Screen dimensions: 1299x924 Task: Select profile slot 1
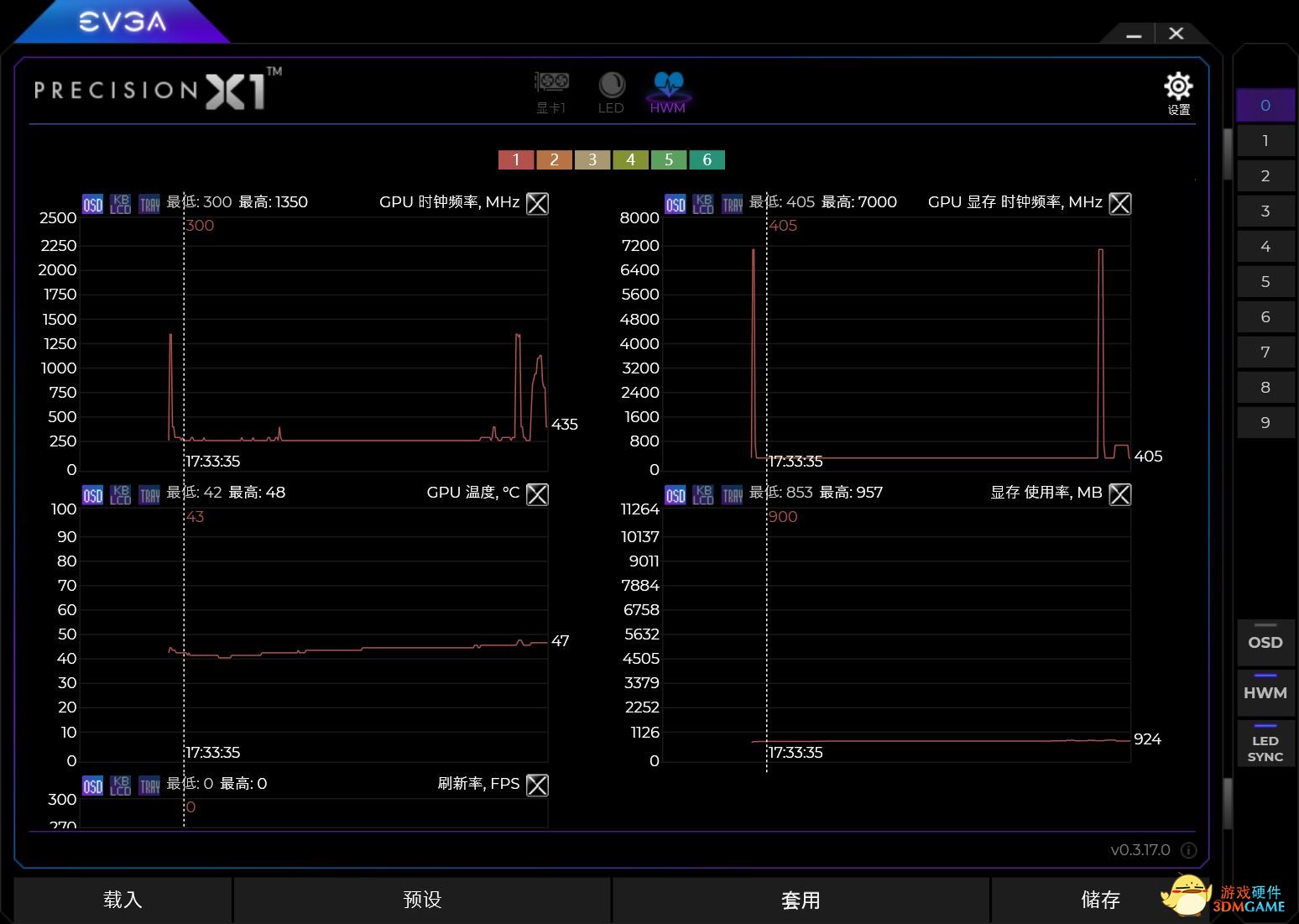pyautogui.click(x=1265, y=141)
